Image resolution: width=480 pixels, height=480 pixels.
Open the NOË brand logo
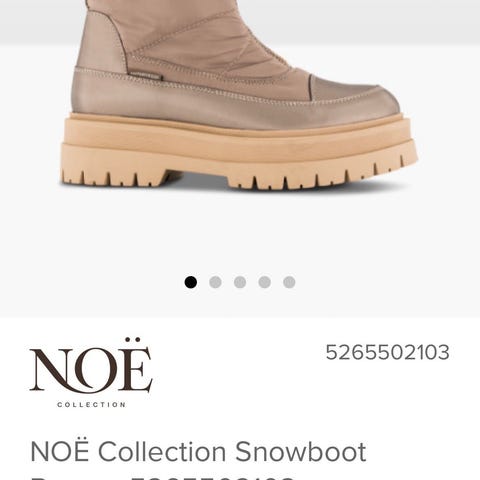pyautogui.click(x=91, y=373)
